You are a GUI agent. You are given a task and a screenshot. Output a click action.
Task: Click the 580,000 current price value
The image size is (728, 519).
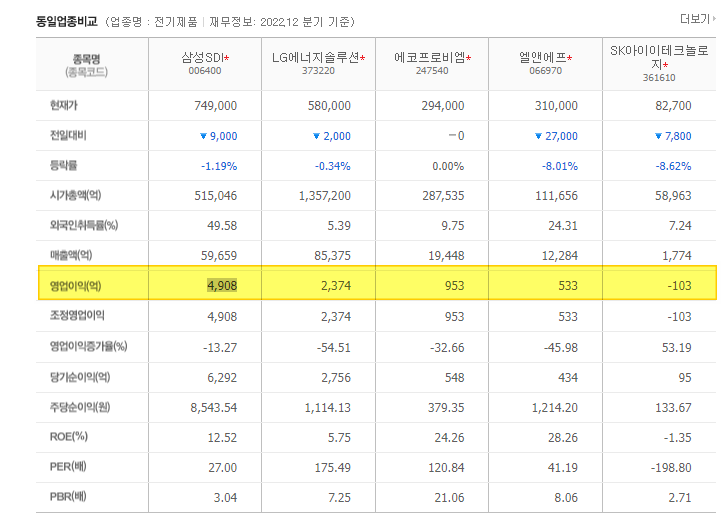pos(329,106)
